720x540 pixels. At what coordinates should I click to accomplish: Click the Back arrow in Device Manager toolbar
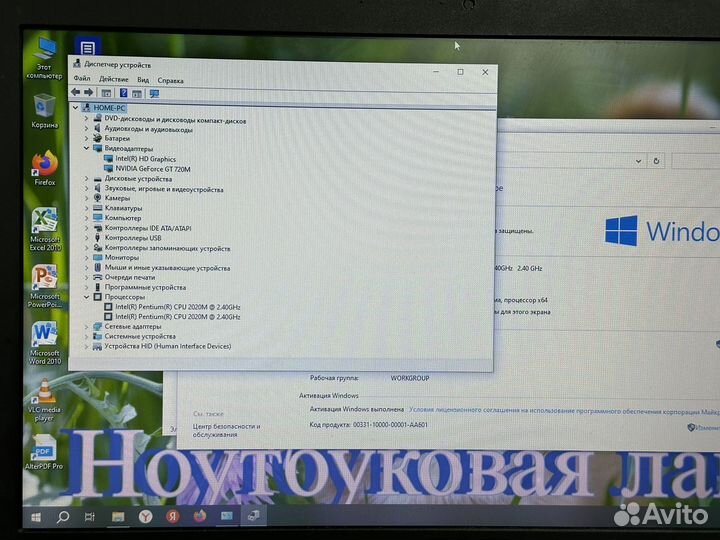[x=75, y=93]
